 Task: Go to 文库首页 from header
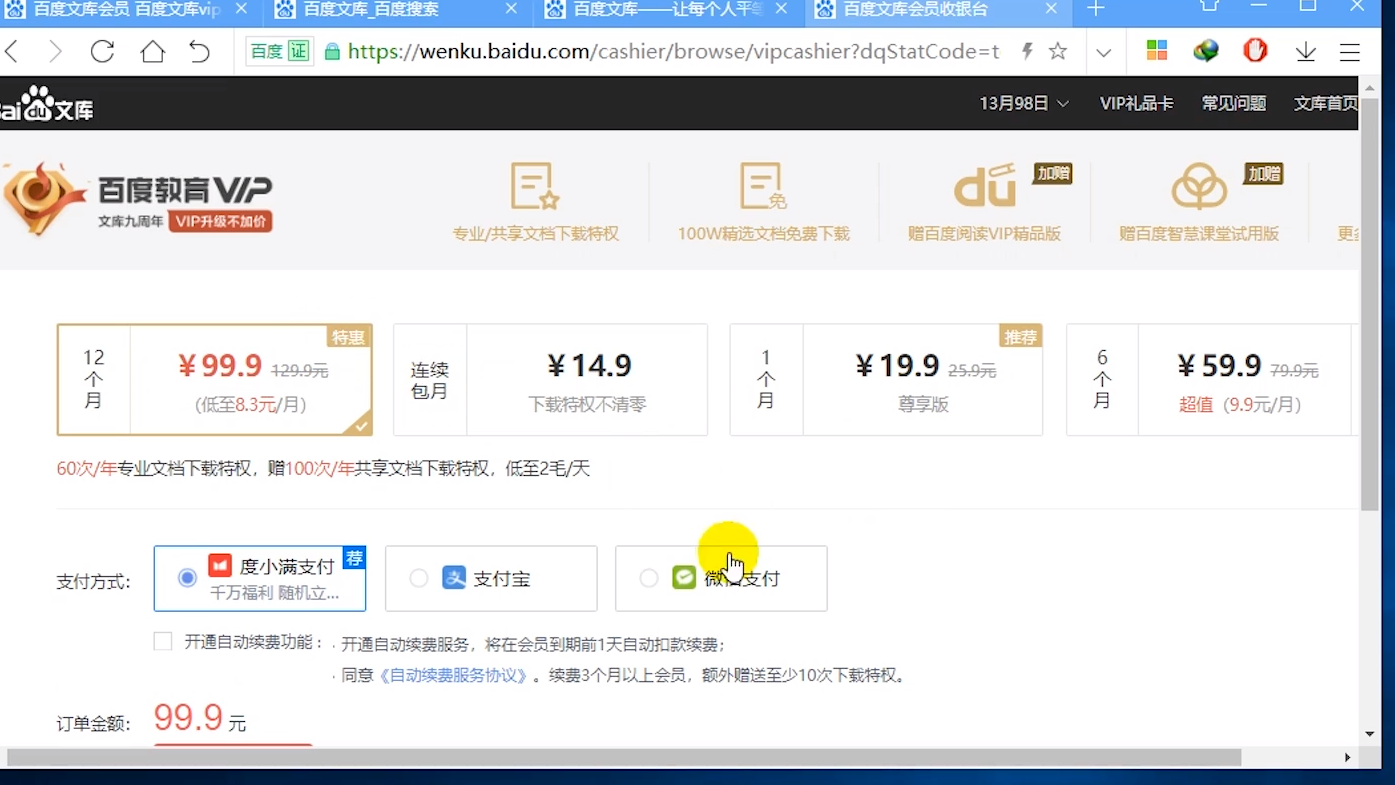1326,103
